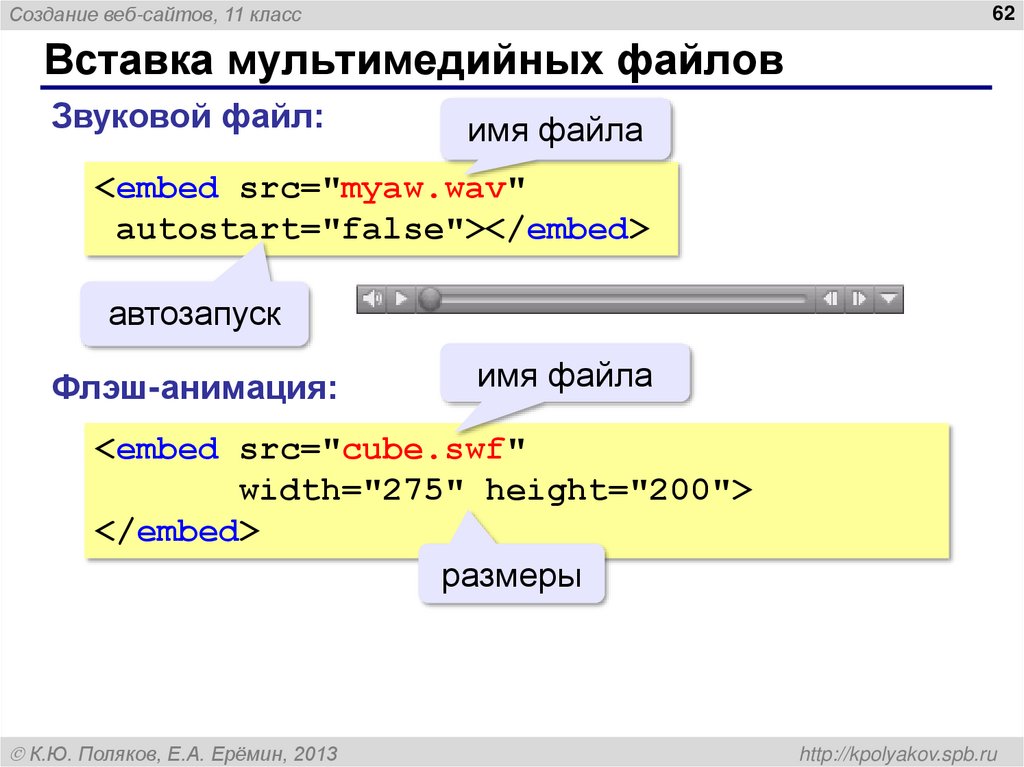Select the "автозапуск" callout bubble
This screenshot has height=767, width=1024.
(x=194, y=313)
